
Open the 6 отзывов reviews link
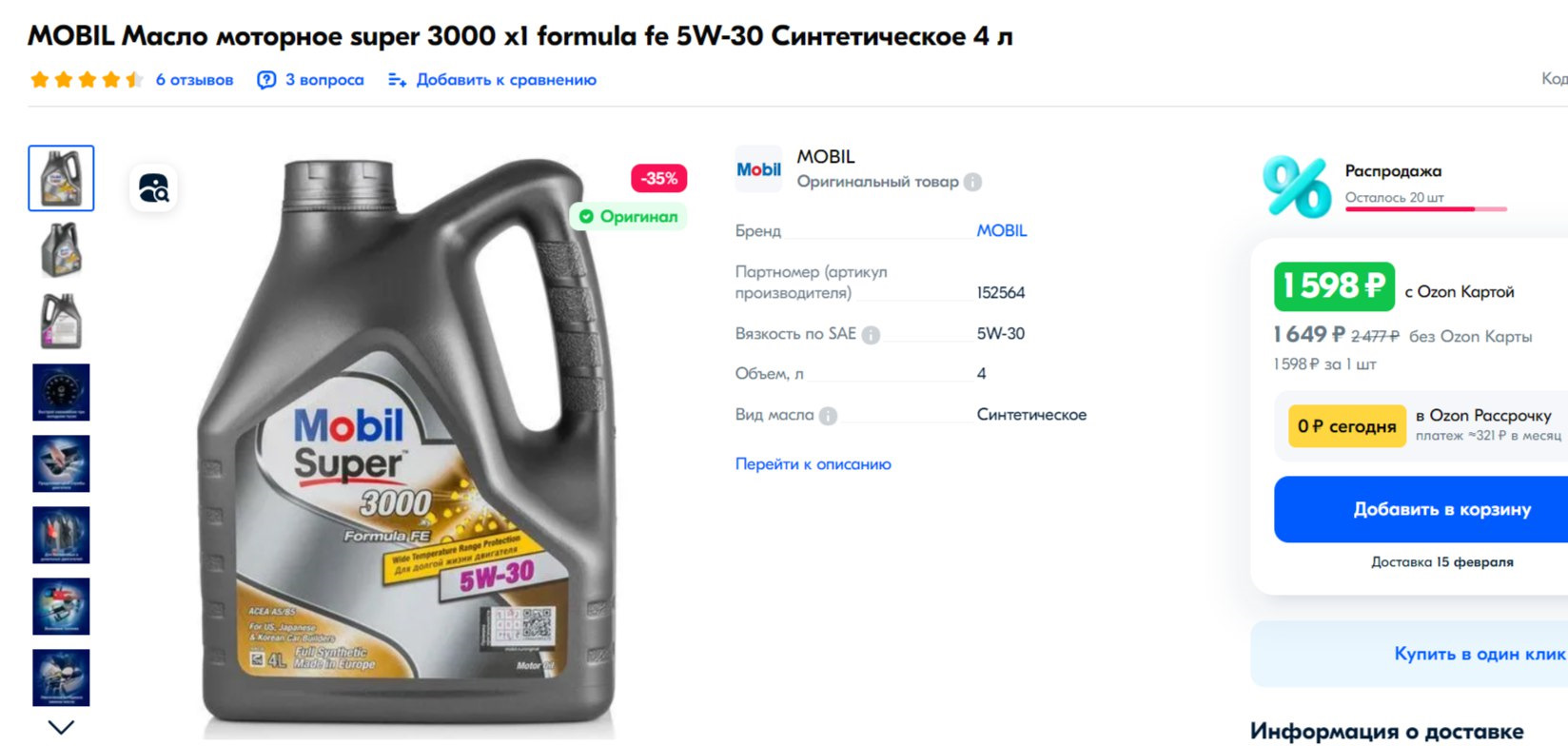[194, 80]
